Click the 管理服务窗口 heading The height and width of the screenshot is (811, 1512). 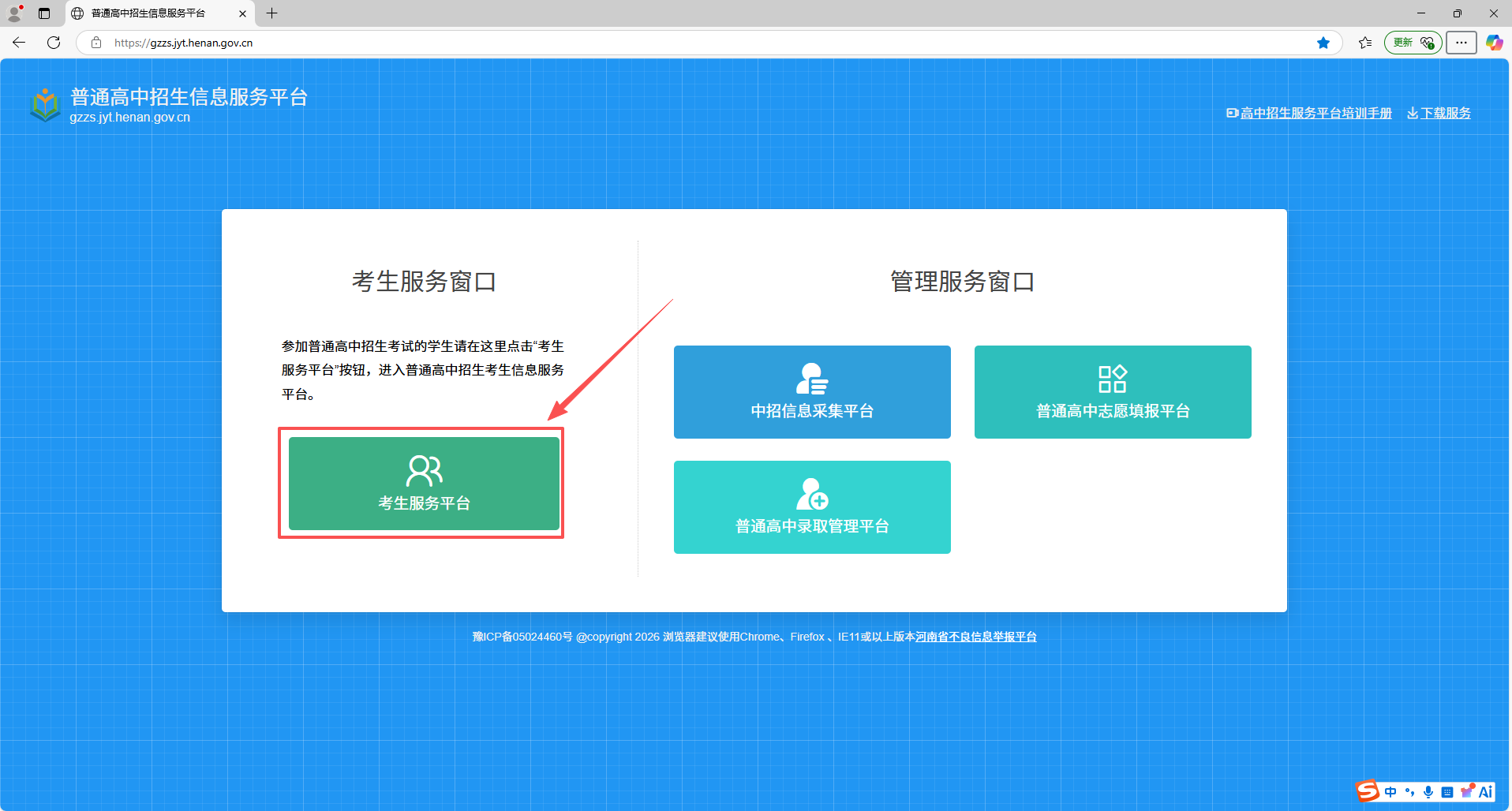coord(963,282)
